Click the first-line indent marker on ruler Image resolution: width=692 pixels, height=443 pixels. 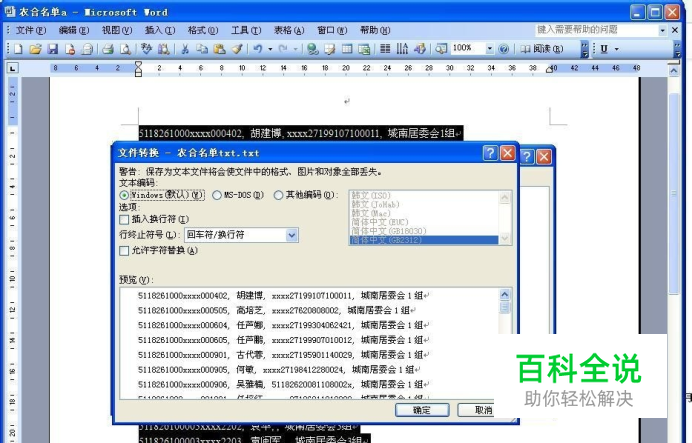[138, 64]
